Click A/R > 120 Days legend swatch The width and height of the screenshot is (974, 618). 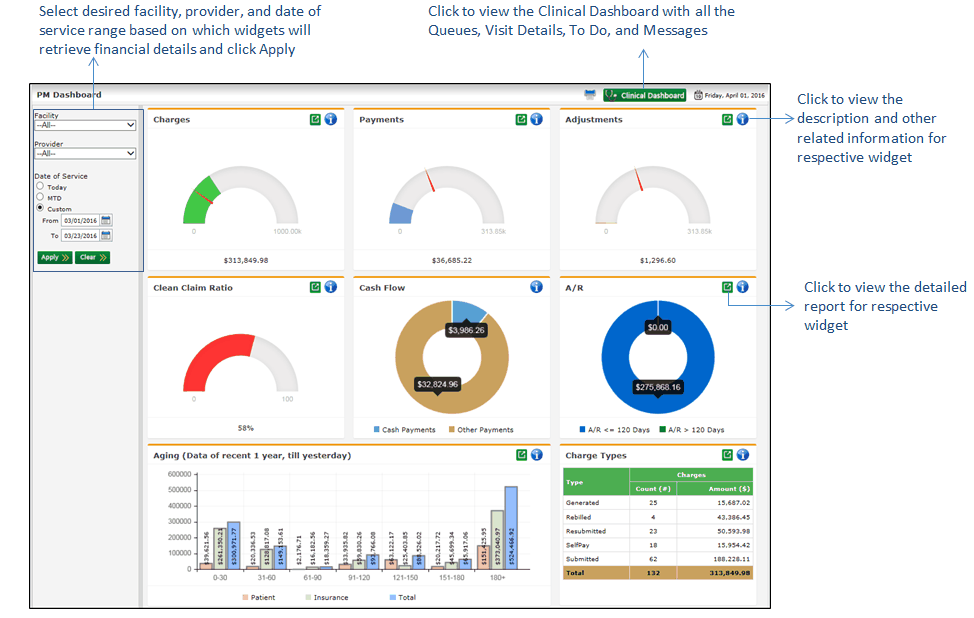[663, 429]
